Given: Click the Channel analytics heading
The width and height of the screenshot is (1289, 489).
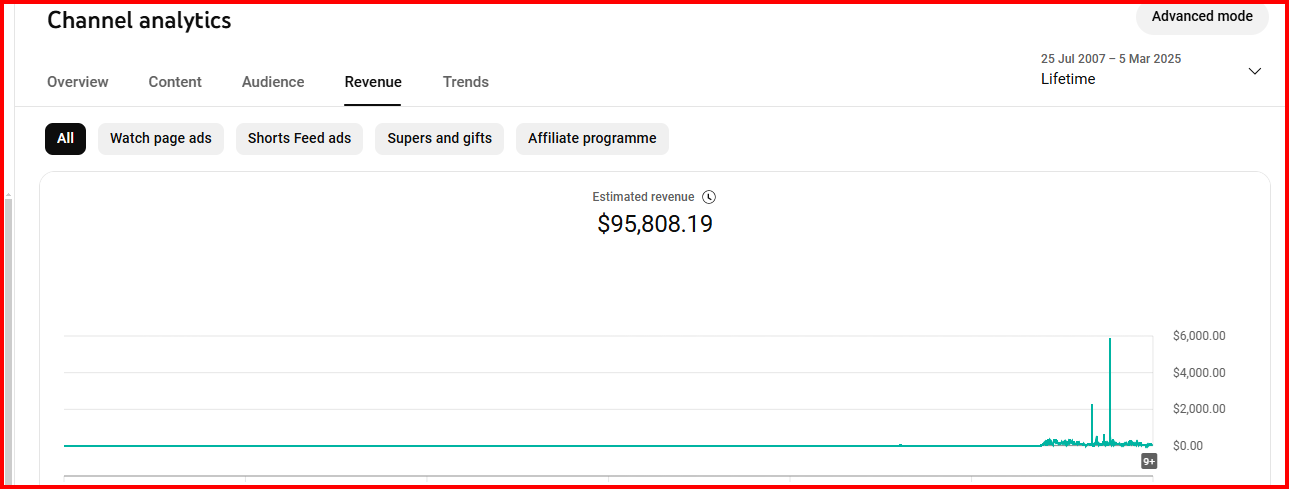Looking at the screenshot, I should [x=139, y=20].
